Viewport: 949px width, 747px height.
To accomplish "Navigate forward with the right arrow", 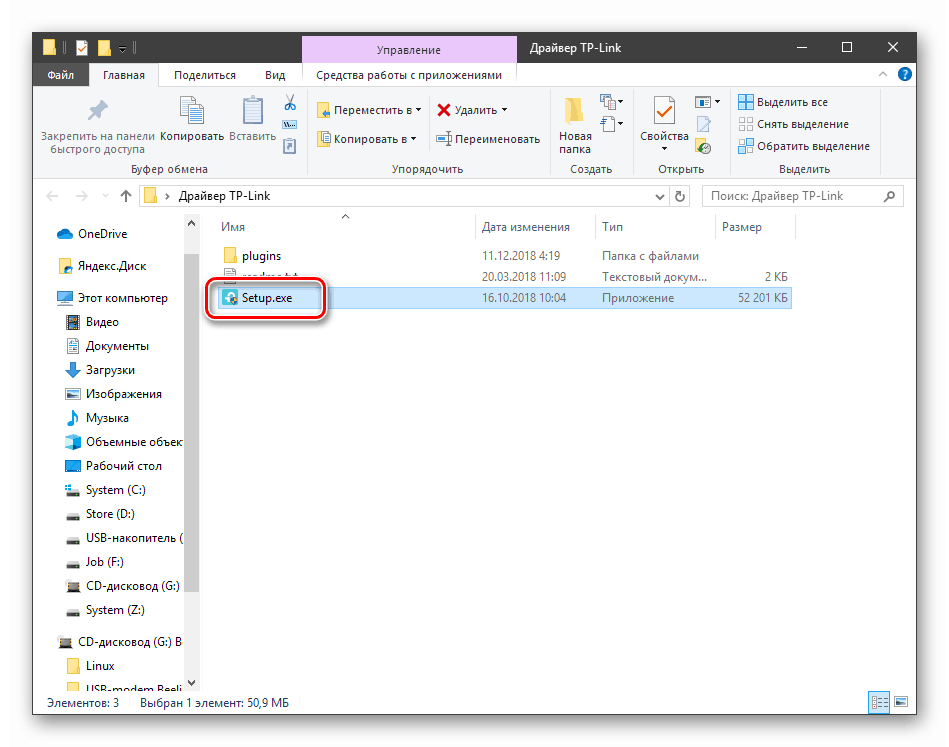I will coord(81,196).
